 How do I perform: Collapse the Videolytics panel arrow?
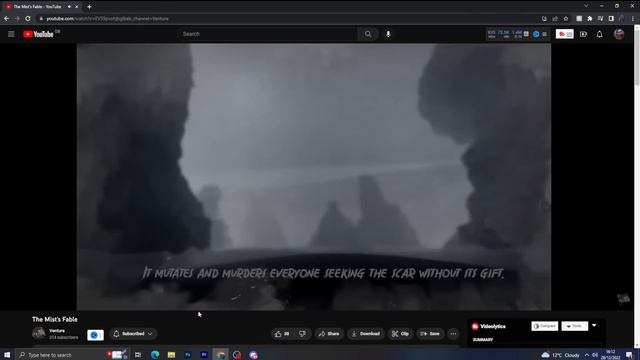[x=594, y=325]
